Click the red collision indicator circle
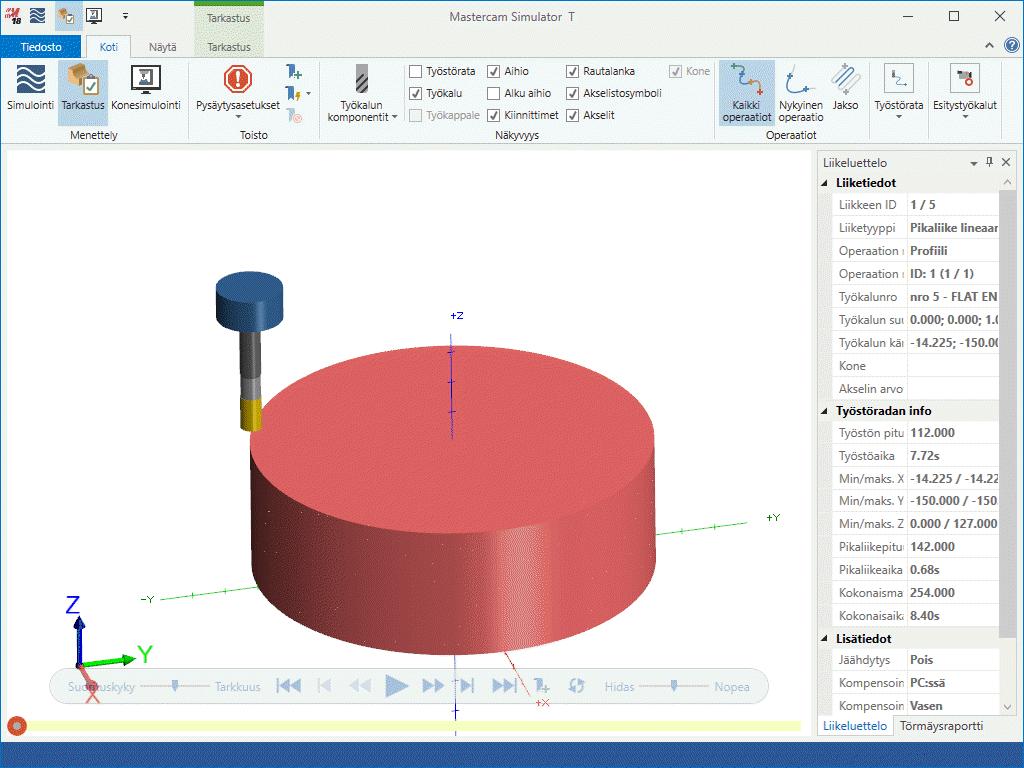 pyautogui.click(x=17, y=726)
